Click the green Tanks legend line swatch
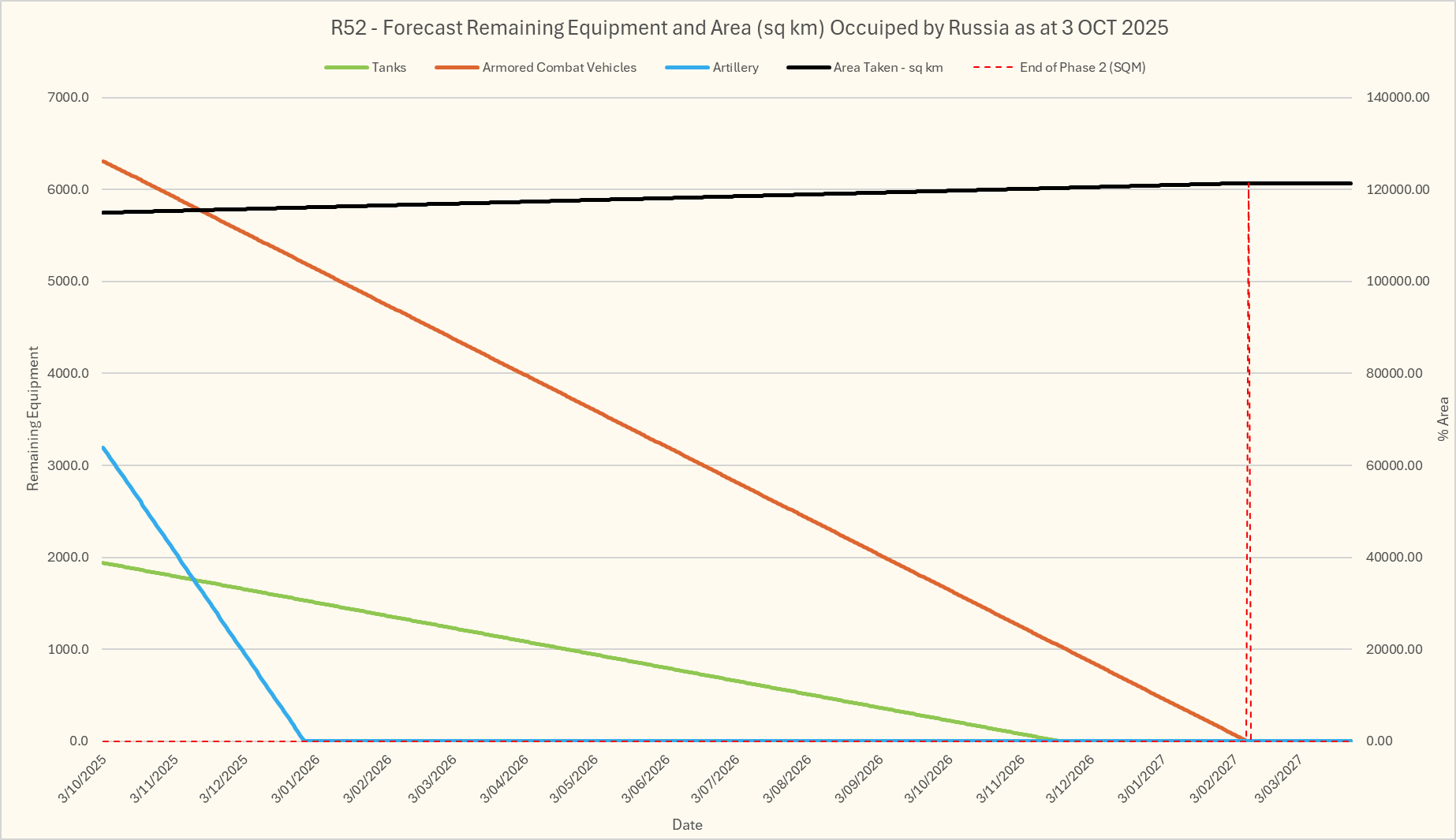The height and width of the screenshot is (840, 1456). [x=346, y=68]
